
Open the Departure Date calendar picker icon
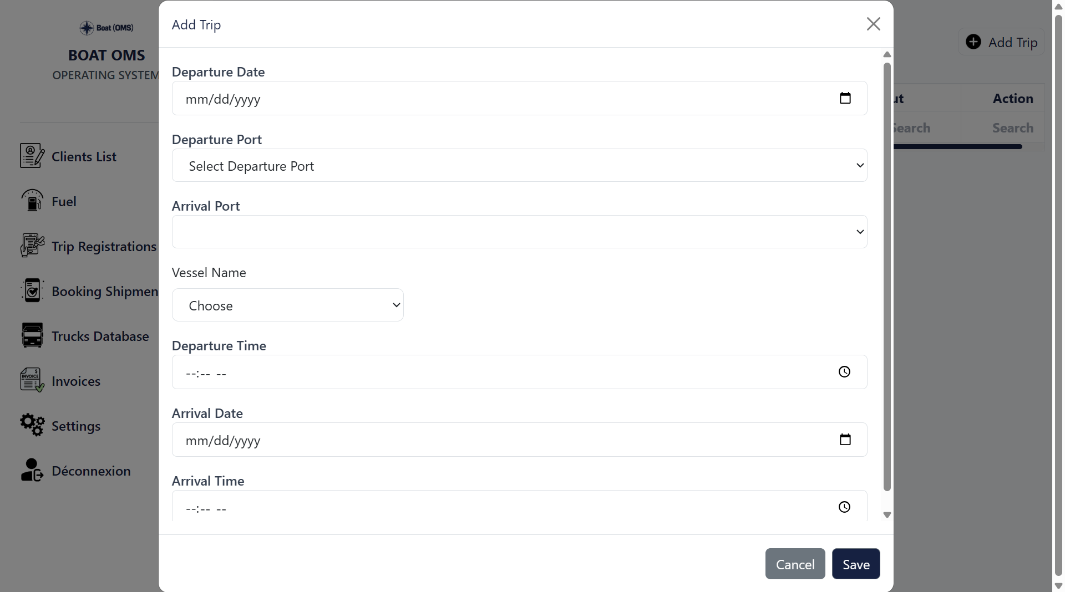[845, 99]
